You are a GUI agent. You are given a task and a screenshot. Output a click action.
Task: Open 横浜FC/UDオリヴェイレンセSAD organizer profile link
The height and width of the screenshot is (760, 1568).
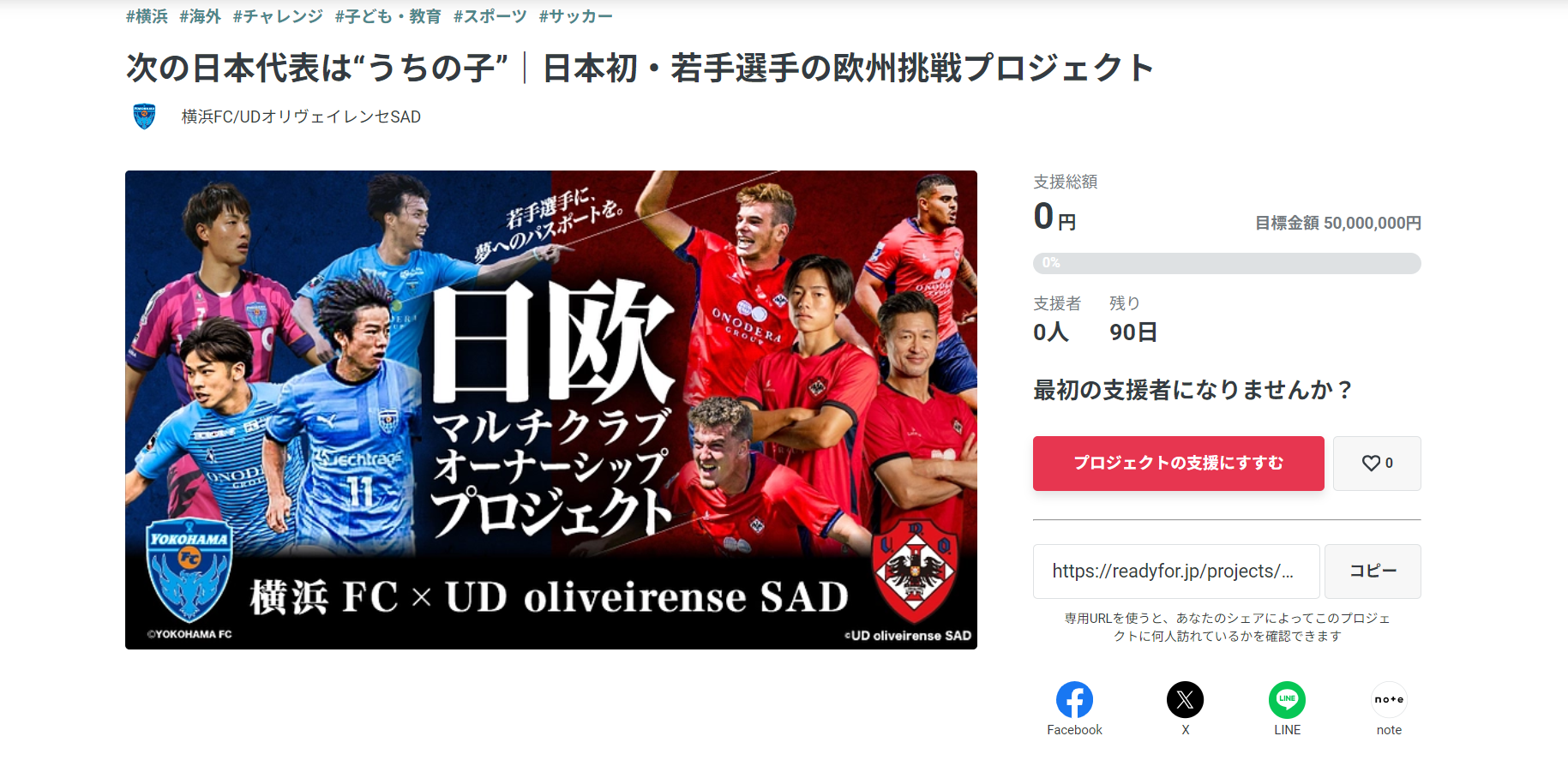301,117
